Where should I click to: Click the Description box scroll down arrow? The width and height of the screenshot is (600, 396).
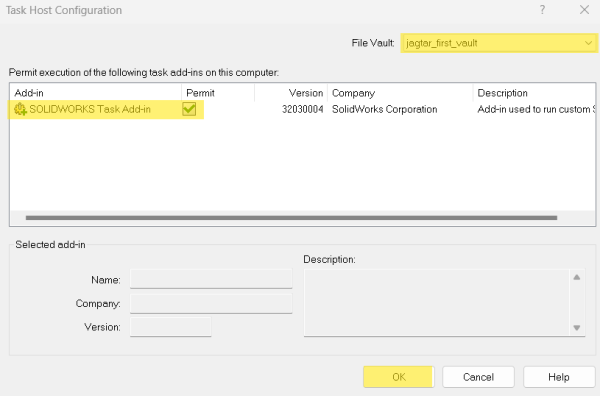point(577,328)
